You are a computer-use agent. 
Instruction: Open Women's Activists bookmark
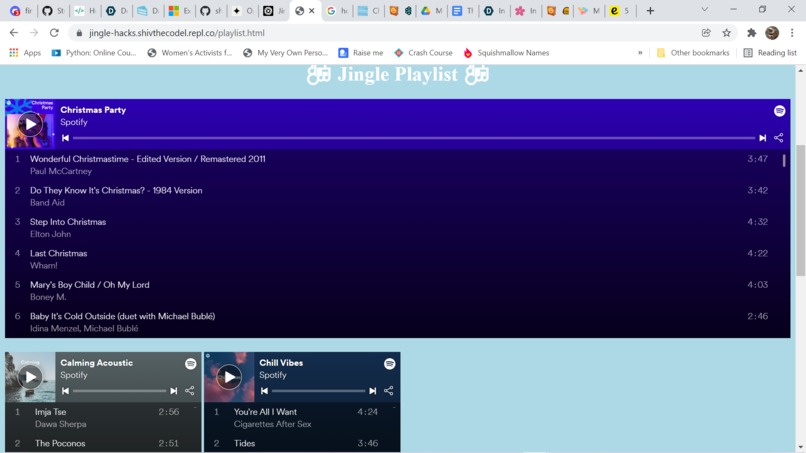click(x=189, y=53)
